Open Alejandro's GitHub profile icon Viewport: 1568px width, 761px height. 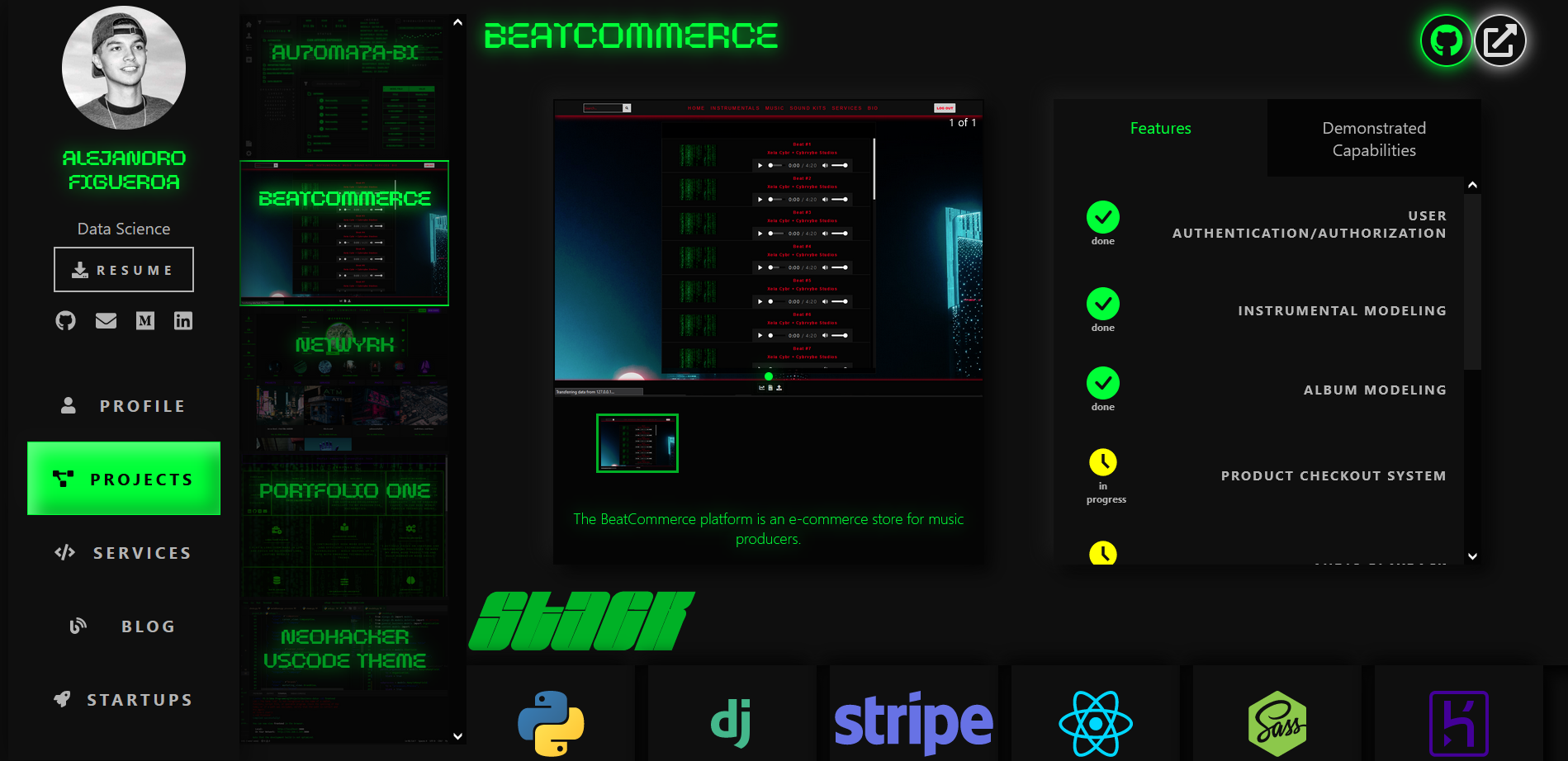point(66,321)
